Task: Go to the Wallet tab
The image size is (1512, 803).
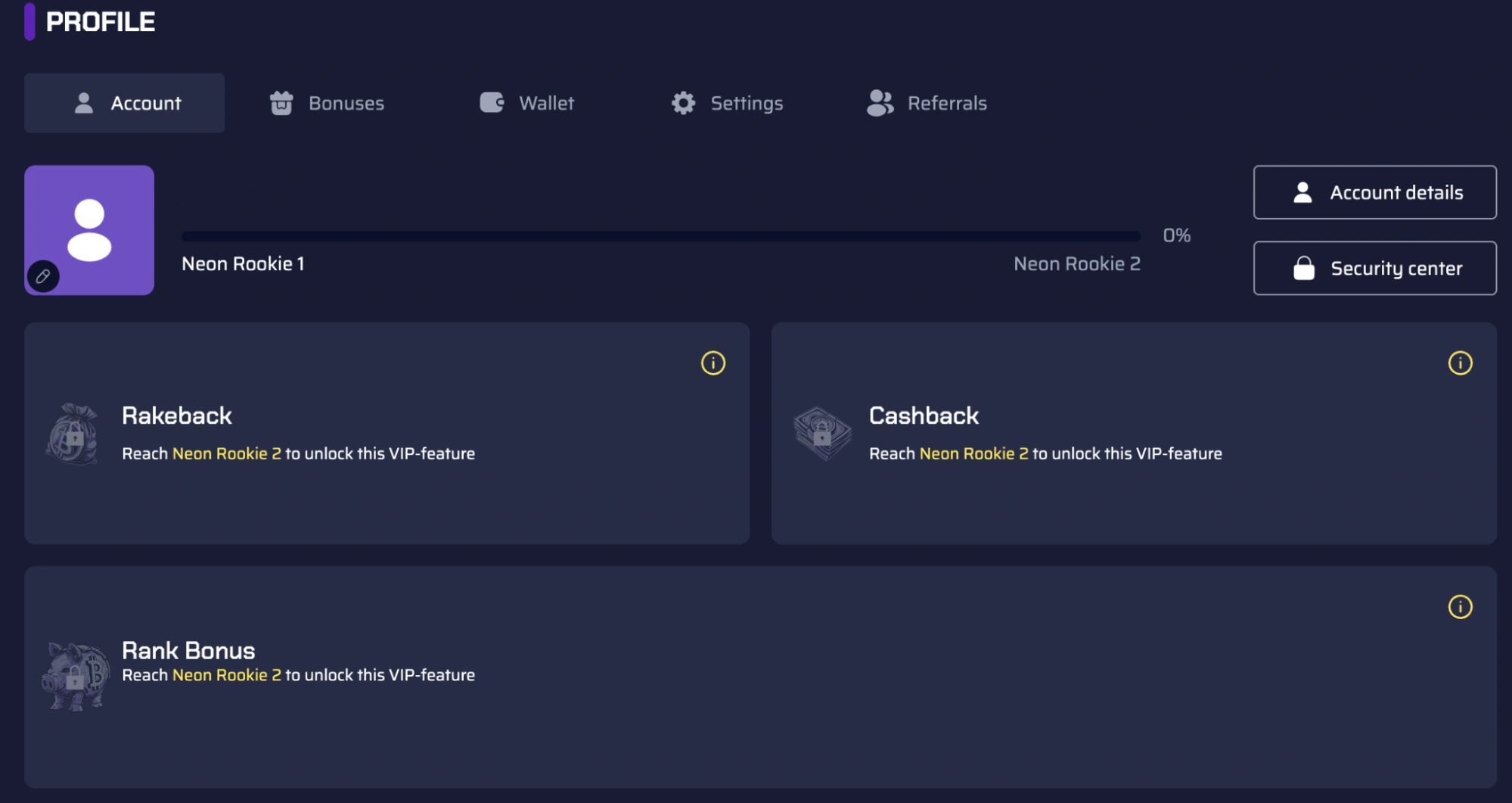Action: pyautogui.click(x=527, y=103)
